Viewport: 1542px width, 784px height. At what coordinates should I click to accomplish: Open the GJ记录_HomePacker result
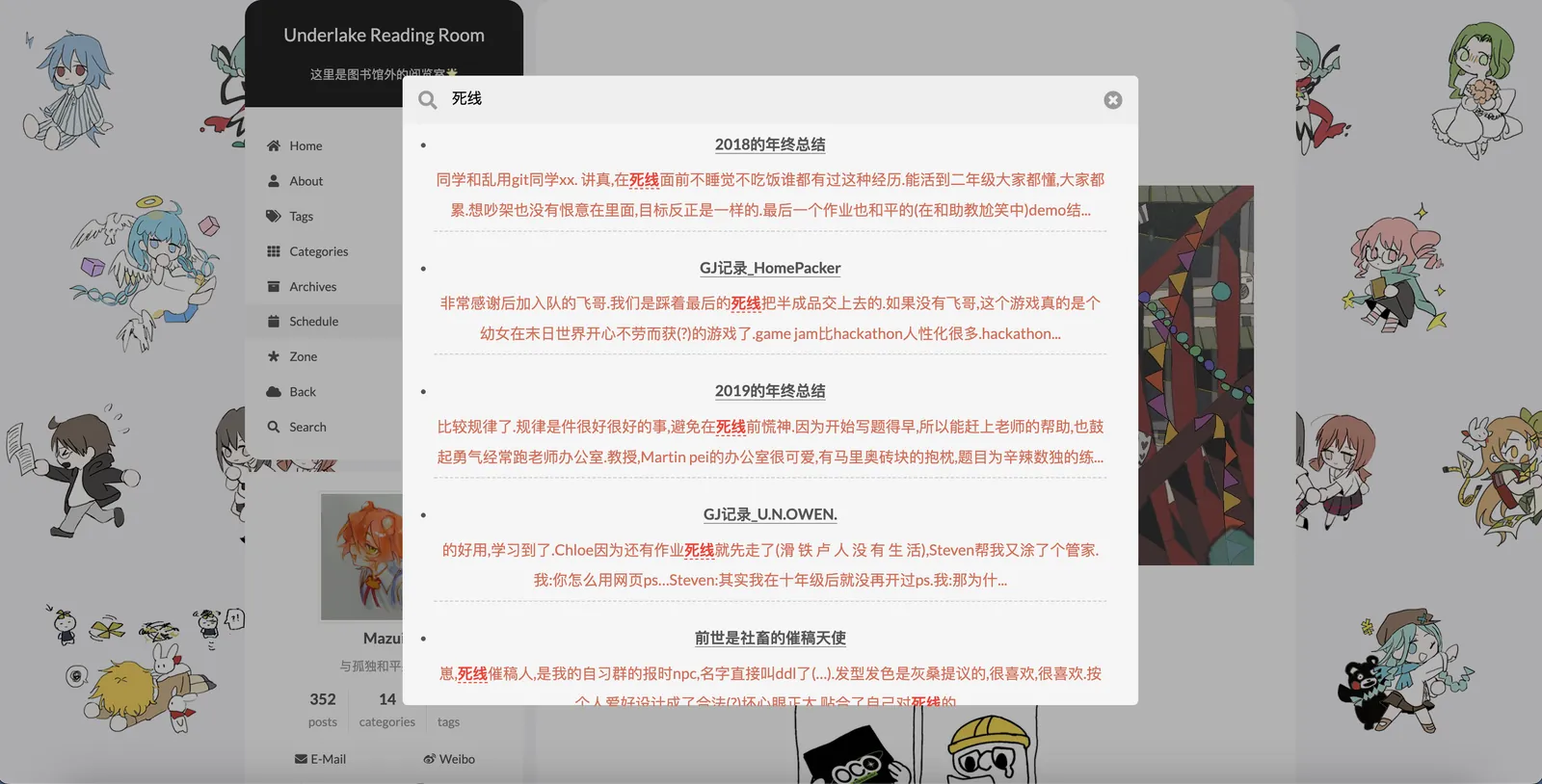pyautogui.click(x=770, y=268)
